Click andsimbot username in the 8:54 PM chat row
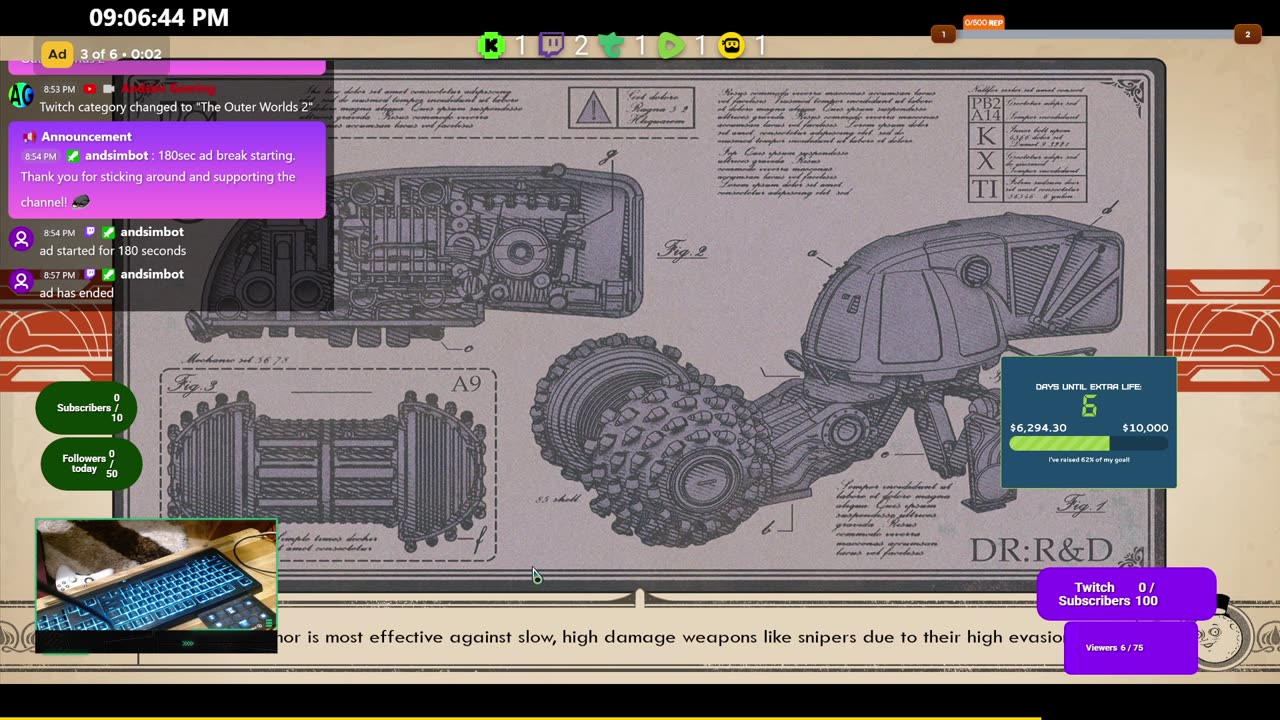This screenshot has width=1280, height=720. (x=152, y=232)
